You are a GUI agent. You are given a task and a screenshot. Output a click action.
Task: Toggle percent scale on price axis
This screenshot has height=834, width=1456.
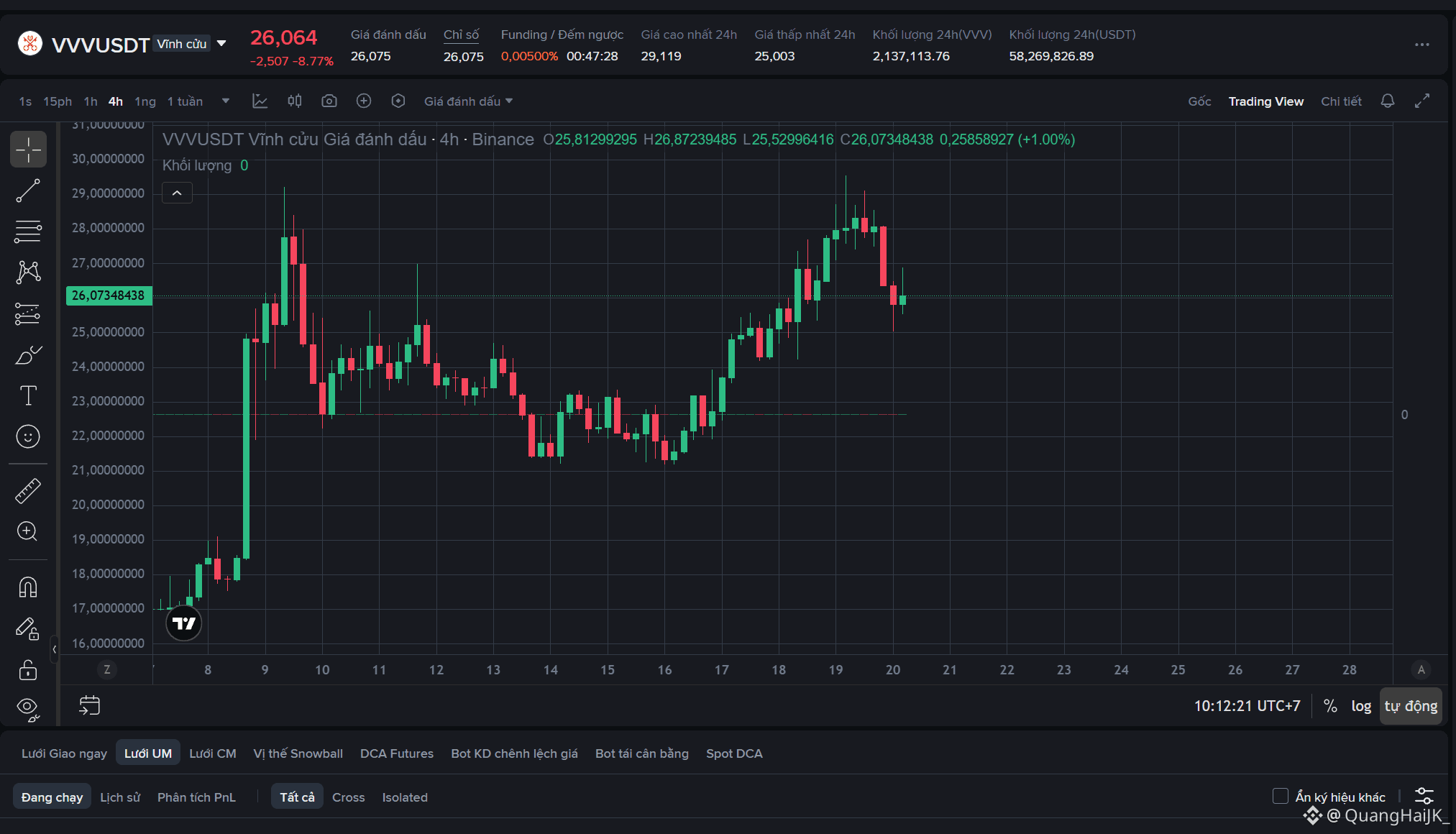coord(1331,706)
